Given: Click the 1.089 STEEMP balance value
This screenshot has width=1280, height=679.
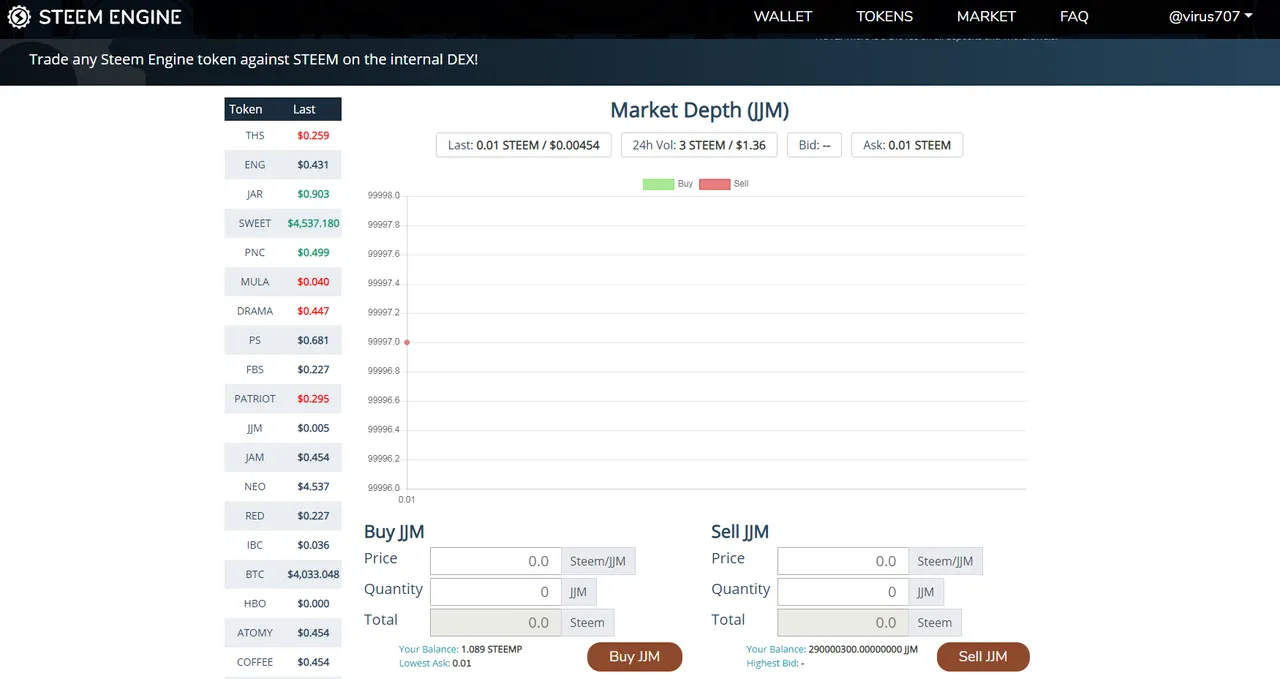Looking at the screenshot, I should (x=492, y=650).
